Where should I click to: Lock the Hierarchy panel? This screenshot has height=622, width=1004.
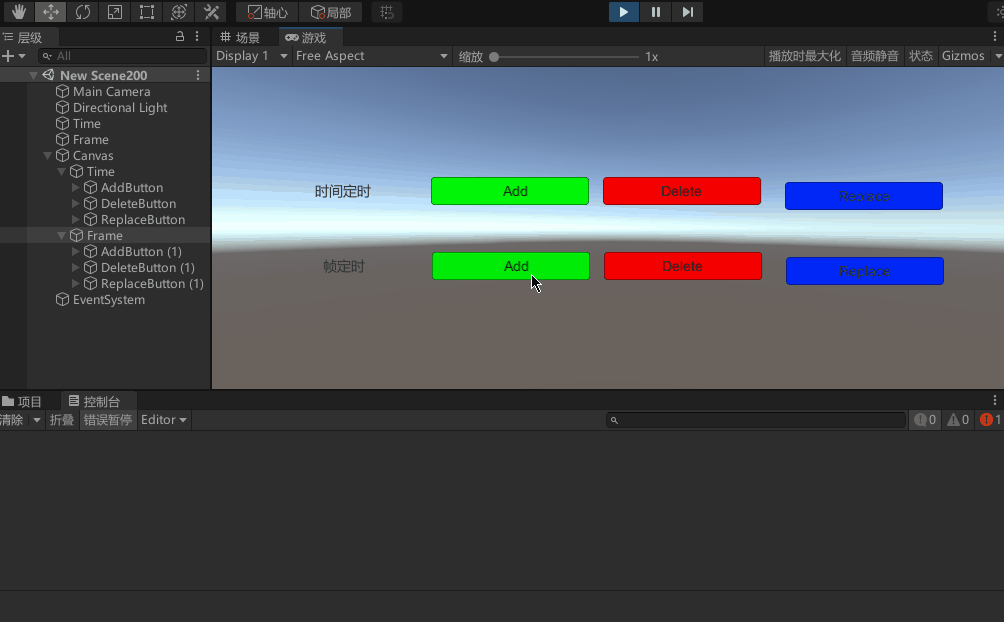(180, 37)
